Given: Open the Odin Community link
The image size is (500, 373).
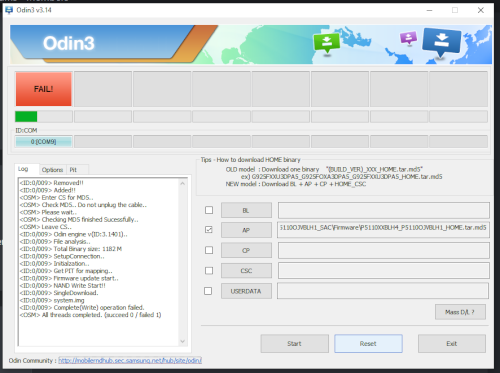Looking at the screenshot, I should coord(130,360).
